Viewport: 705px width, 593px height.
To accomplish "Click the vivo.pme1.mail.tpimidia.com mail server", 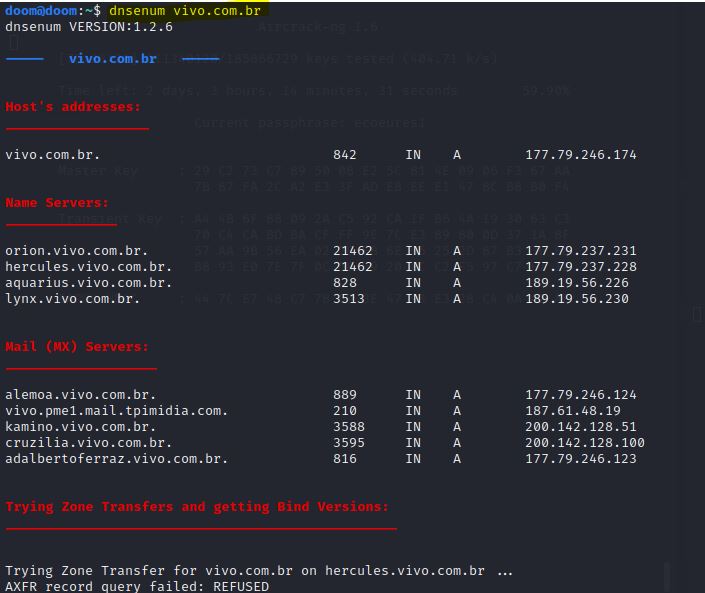I will (x=116, y=411).
